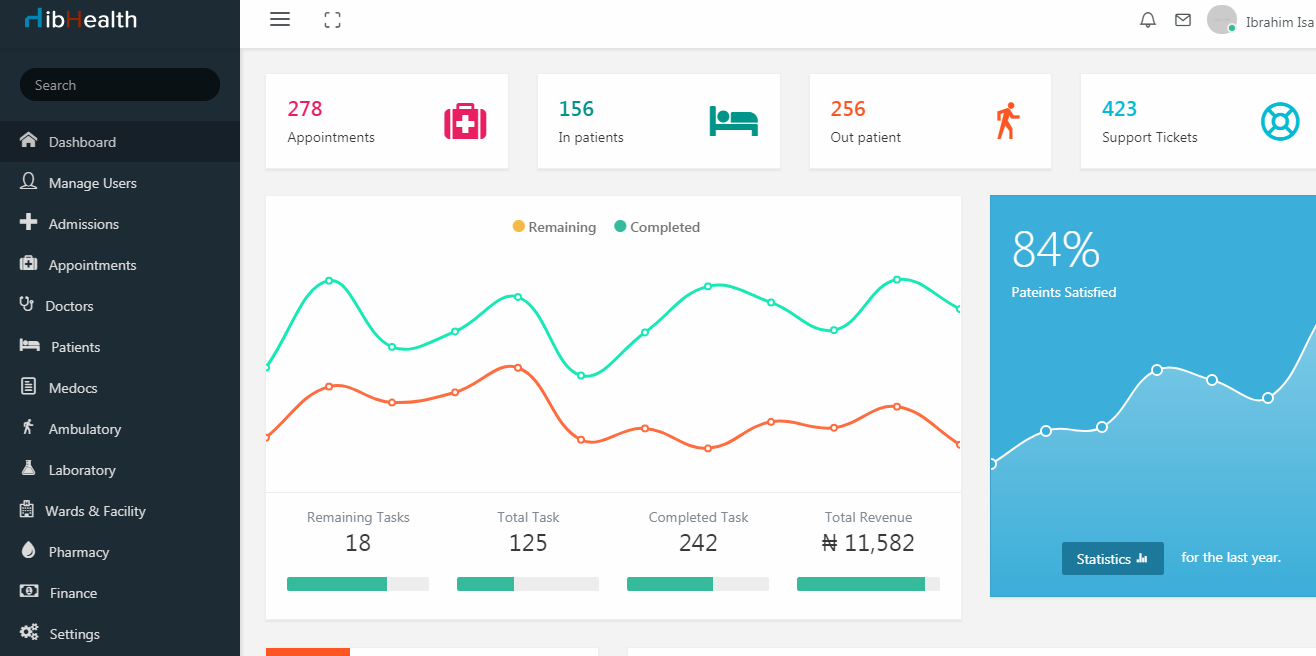The height and width of the screenshot is (656, 1316).
Task: Click the Laboratory flask icon in the sidebar
Action: pyautogui.click(x=29, y=469)
